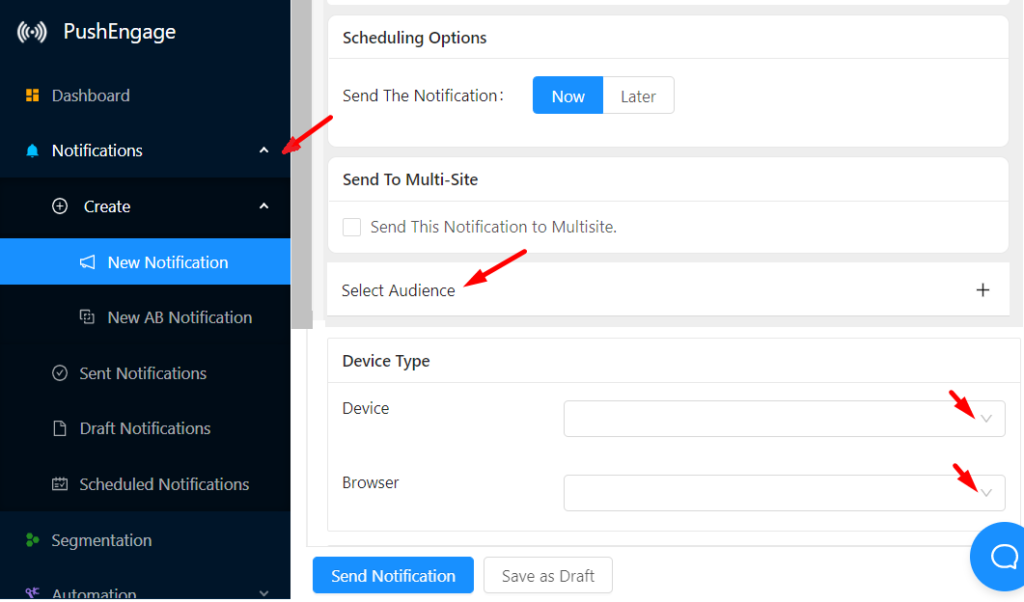Click the Sent Notifications checkmark icon

pos(59,373)
